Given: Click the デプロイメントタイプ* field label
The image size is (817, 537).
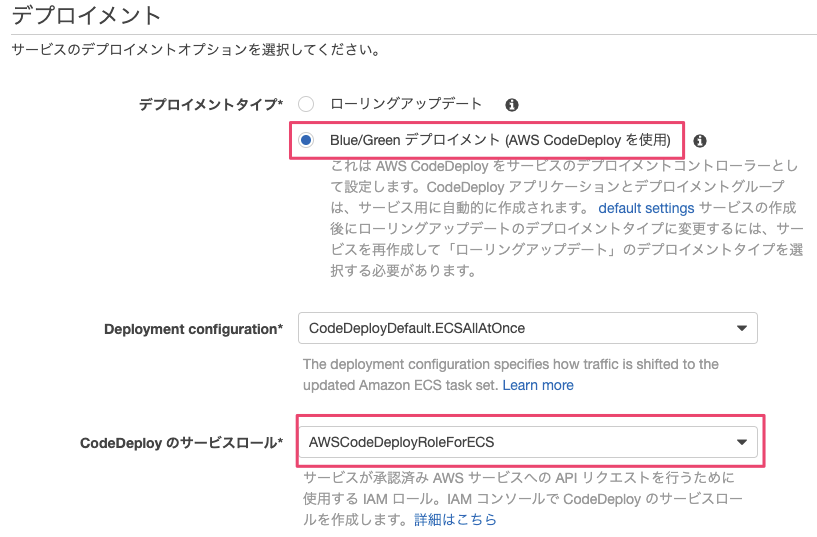Looking at the screenshot, I should click(x=210, y=104).
